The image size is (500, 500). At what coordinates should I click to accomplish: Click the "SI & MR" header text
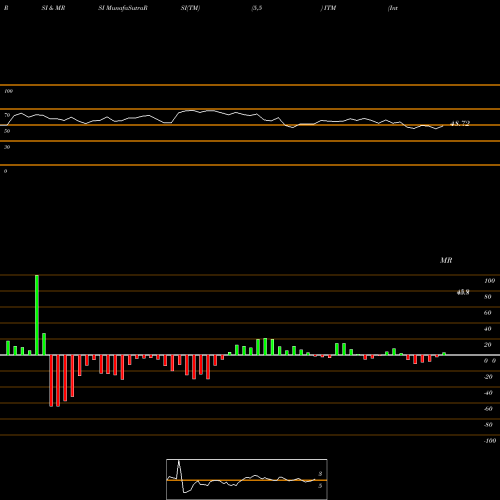[53, 8]
